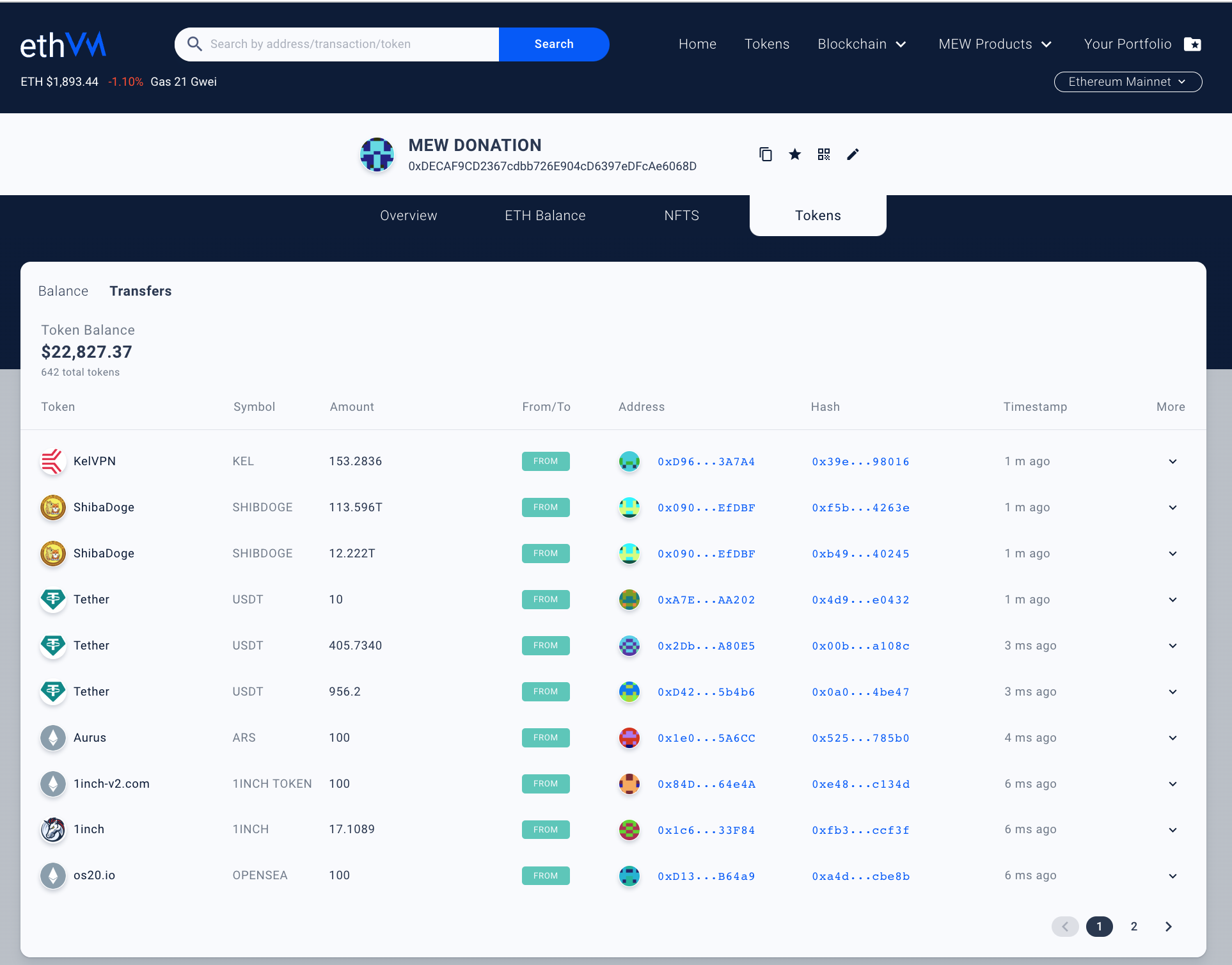Open the Ethereum Mainnet network dropdown

coord(1128,82)
